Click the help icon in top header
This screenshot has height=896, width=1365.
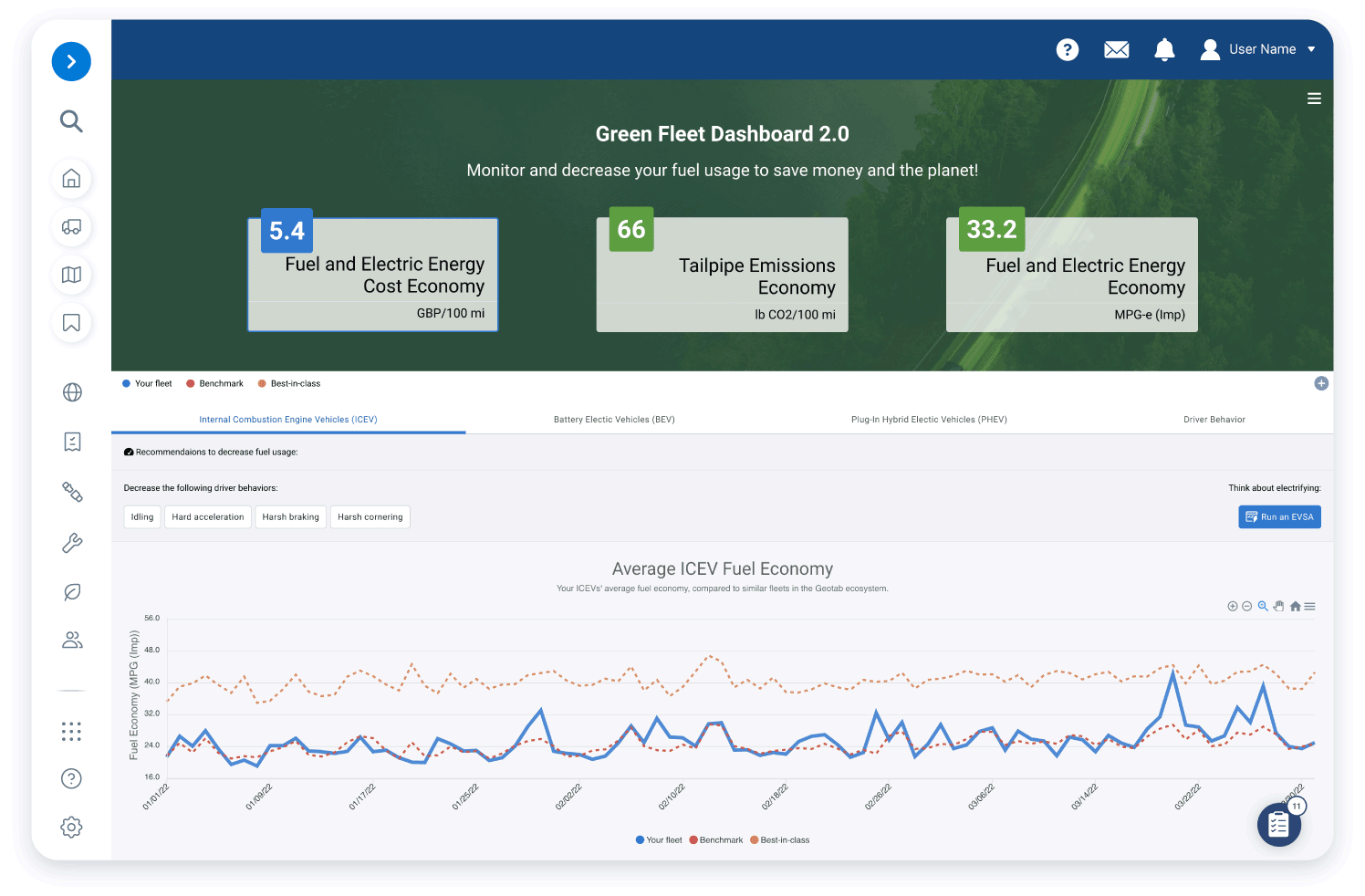(1068, 49)
